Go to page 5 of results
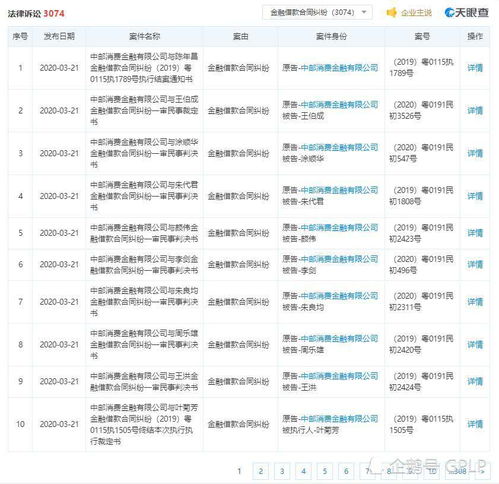499x484 pixels. (325, 471)
